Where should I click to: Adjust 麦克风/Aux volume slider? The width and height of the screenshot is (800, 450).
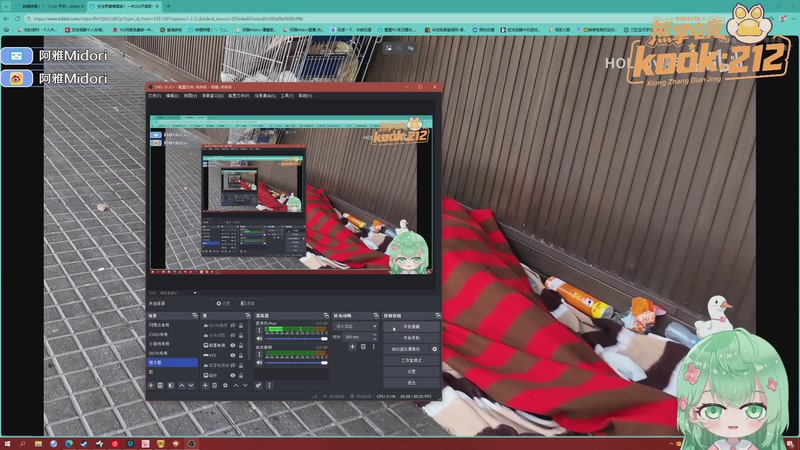(x=296, y=339)
